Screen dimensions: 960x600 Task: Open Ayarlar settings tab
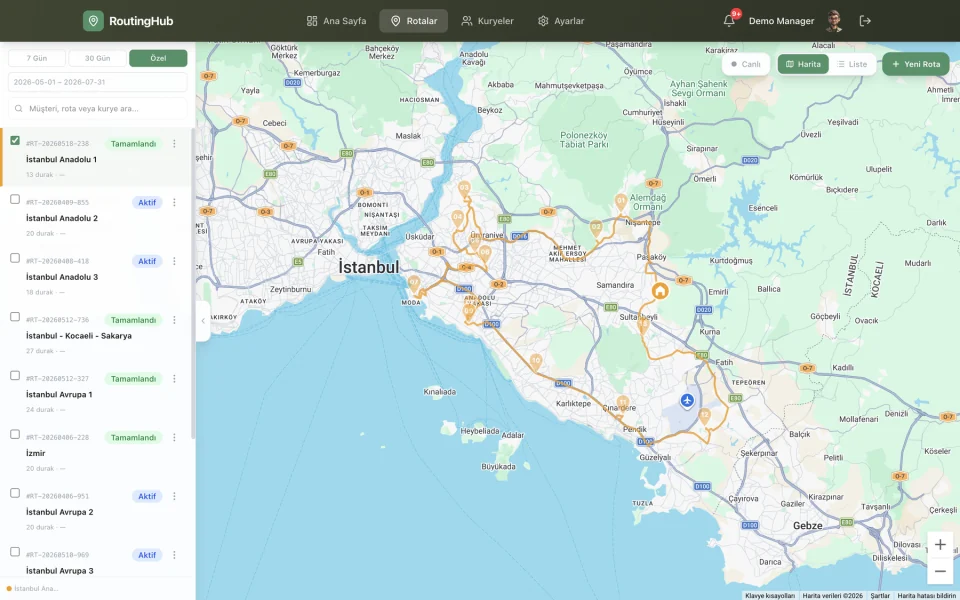pyautogui.click(x=561, y=21)
